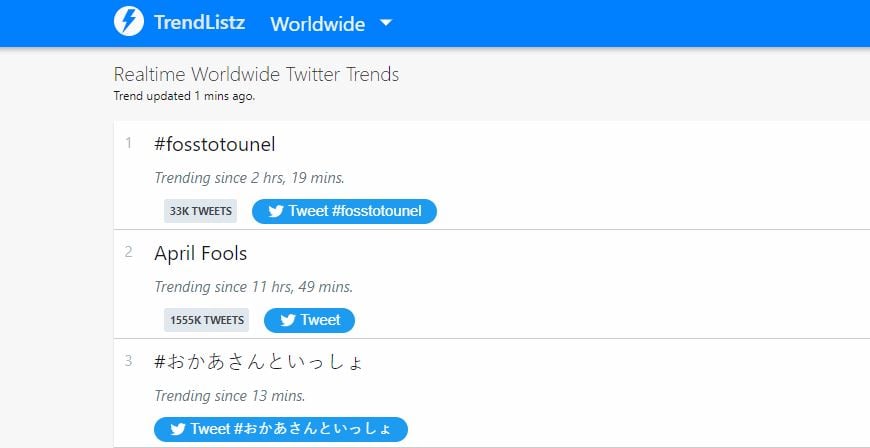Click the 1555K TWEETS badge
This screenshot has height=448, width=870.
[x=206, y=320]
